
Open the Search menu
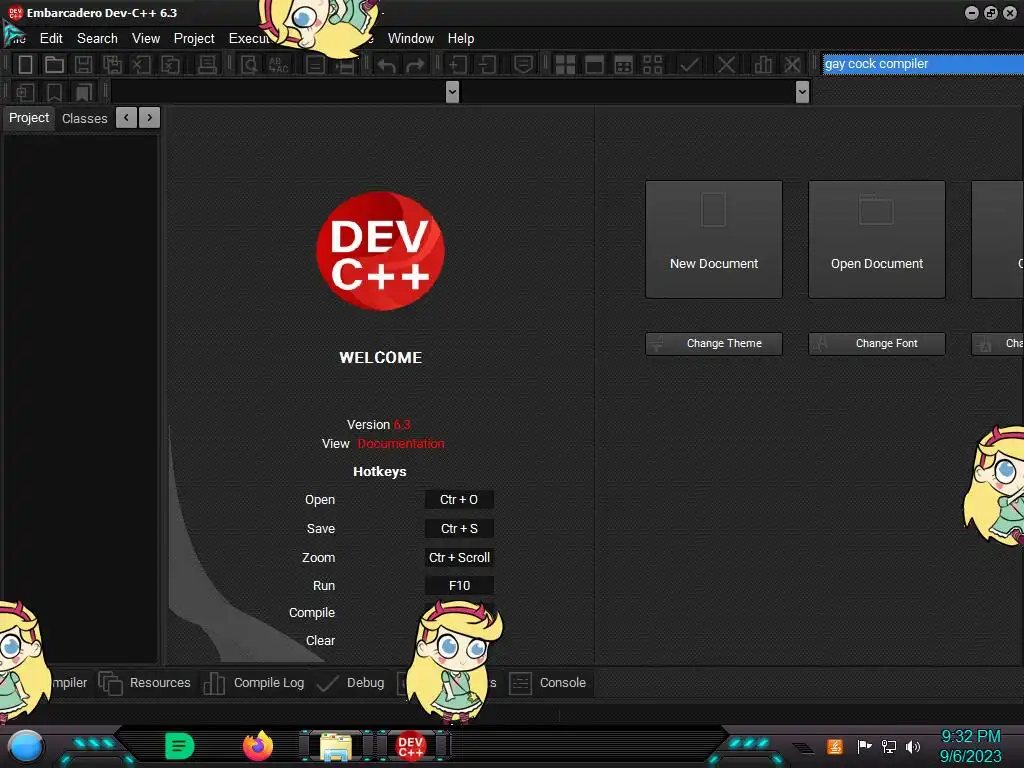(97, 39)
